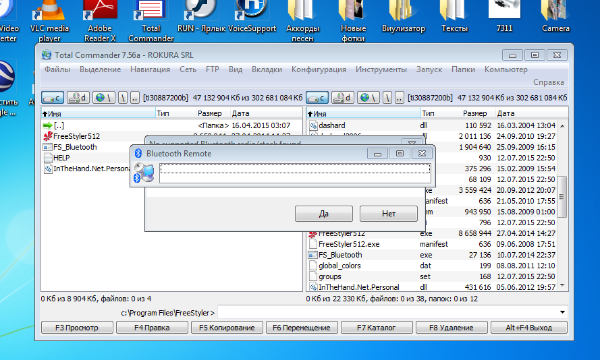Click the Да button in dialog
Image resolution: width=600 pixels, height=360 pixels.
(x=324, y=213)
